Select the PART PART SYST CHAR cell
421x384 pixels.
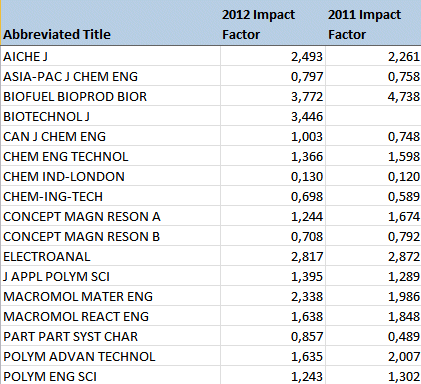coord(110,336)
